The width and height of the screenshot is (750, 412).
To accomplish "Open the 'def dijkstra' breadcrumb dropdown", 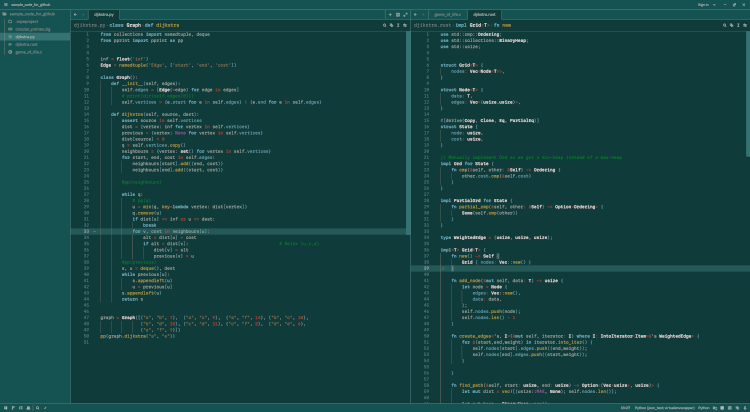I will [x=162, y=25].
